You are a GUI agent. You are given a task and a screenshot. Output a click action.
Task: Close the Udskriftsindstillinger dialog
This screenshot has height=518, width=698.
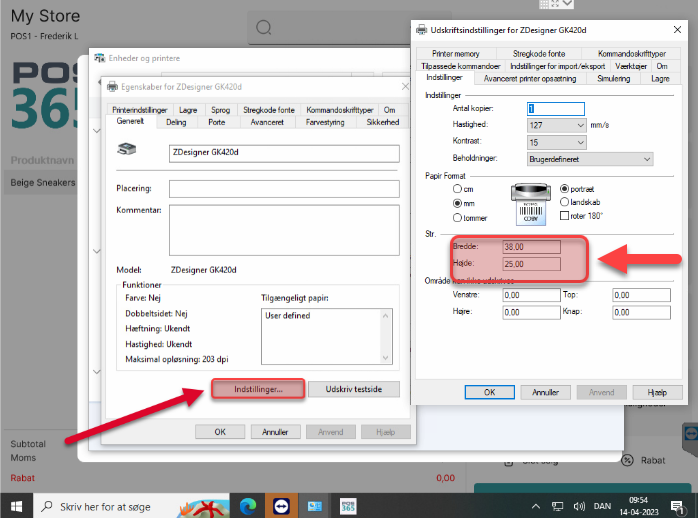click(x=677, y=30)
